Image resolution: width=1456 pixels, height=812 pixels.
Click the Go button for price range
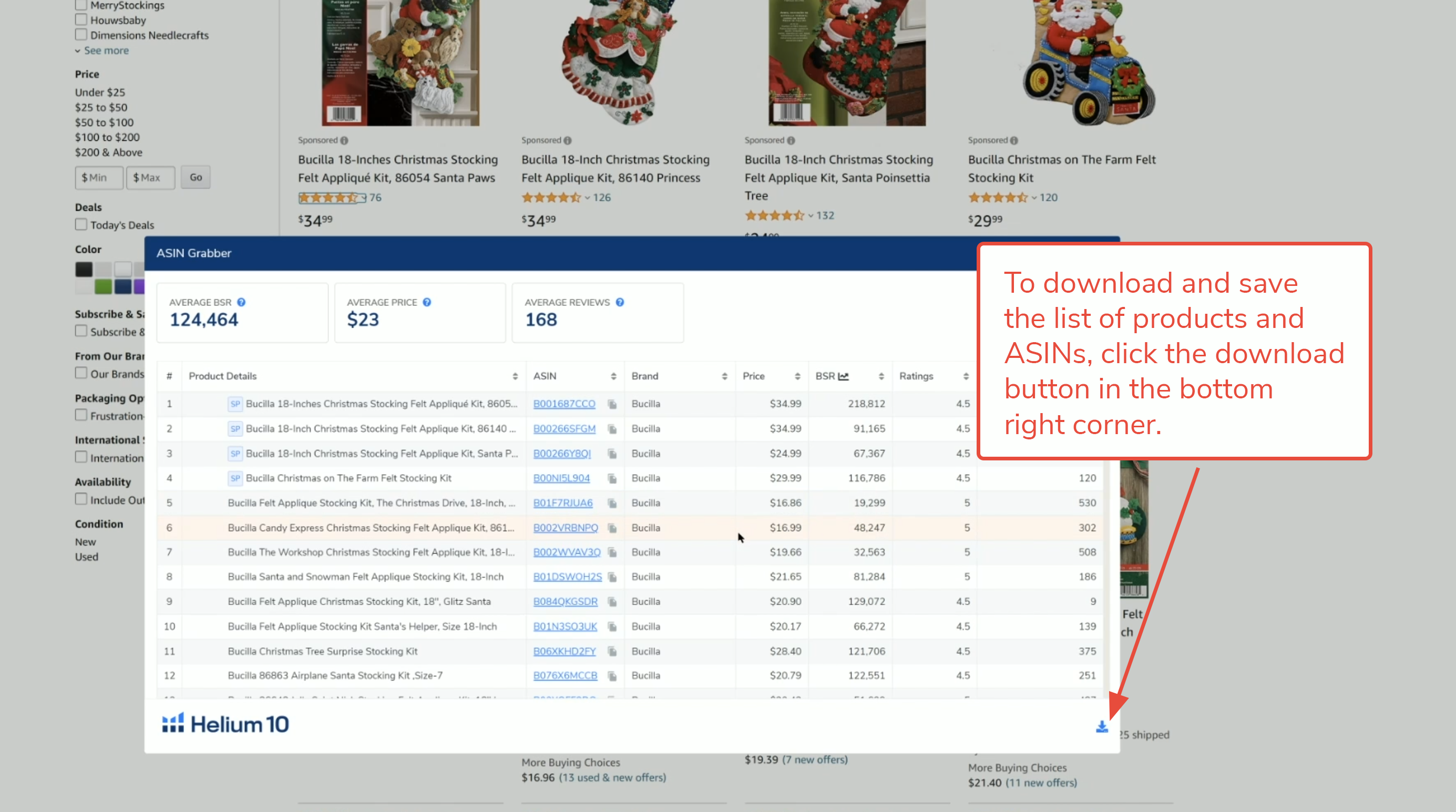(196, 177)
